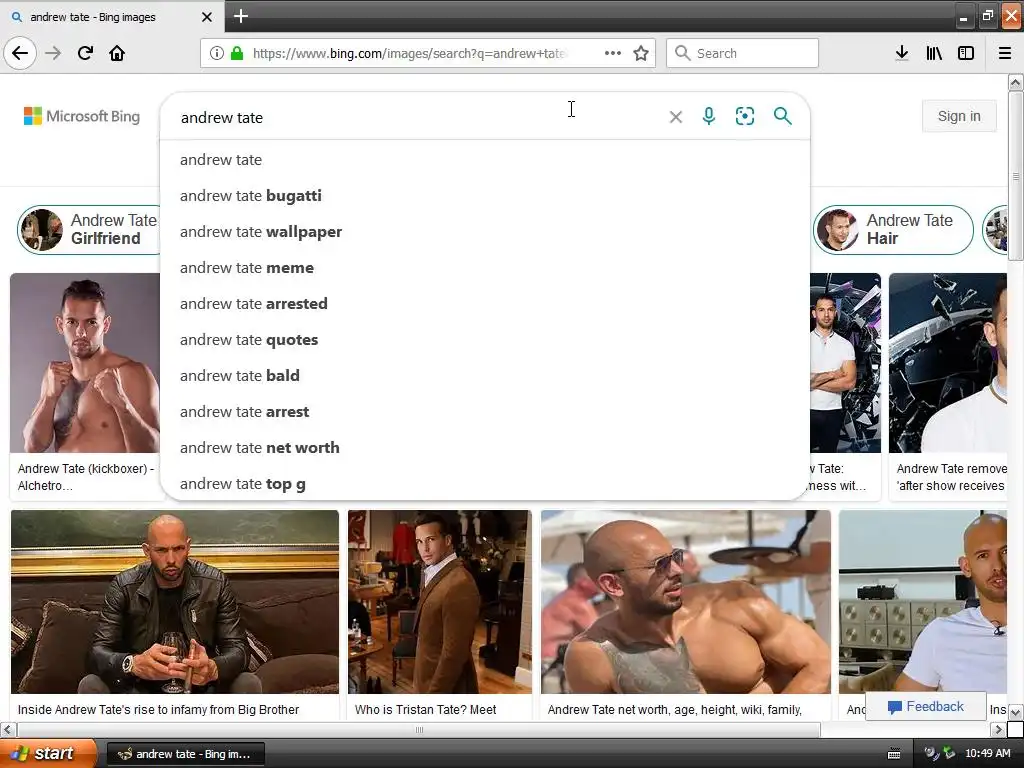The width and height of the screenshot is (1024, 768).
Task: Open page actions three-dot menu
Action: (x=613, y=53)
